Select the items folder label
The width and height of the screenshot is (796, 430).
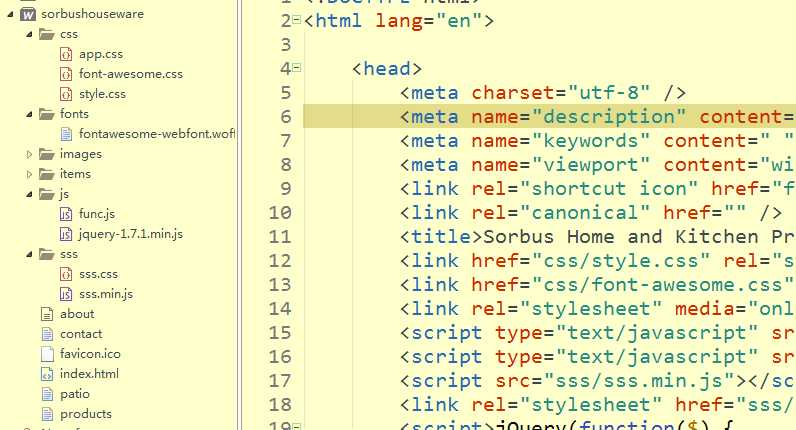[75, 174]
